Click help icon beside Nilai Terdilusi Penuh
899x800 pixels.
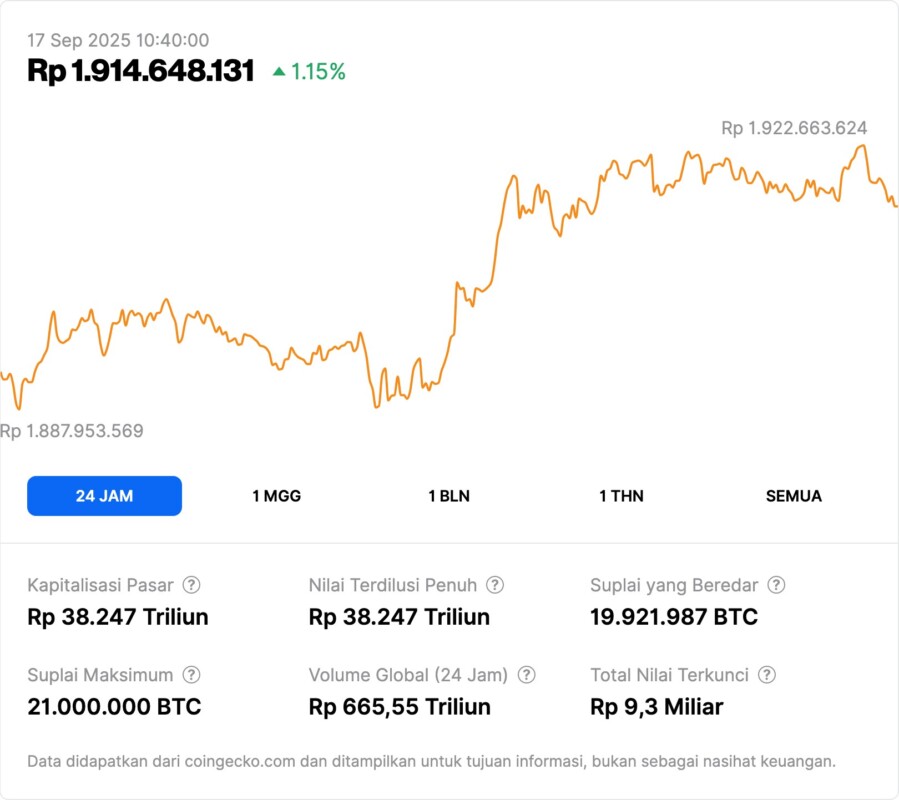(495, 585)
